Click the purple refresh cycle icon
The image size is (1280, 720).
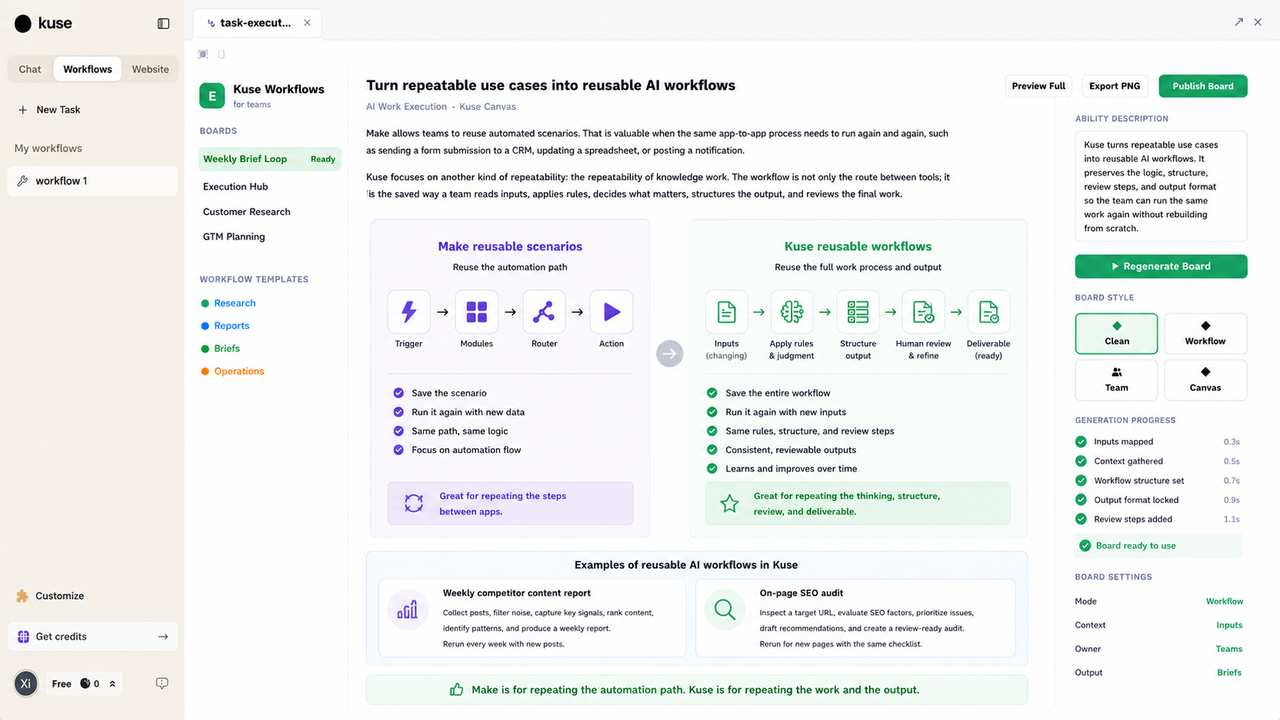pos(414,503)
